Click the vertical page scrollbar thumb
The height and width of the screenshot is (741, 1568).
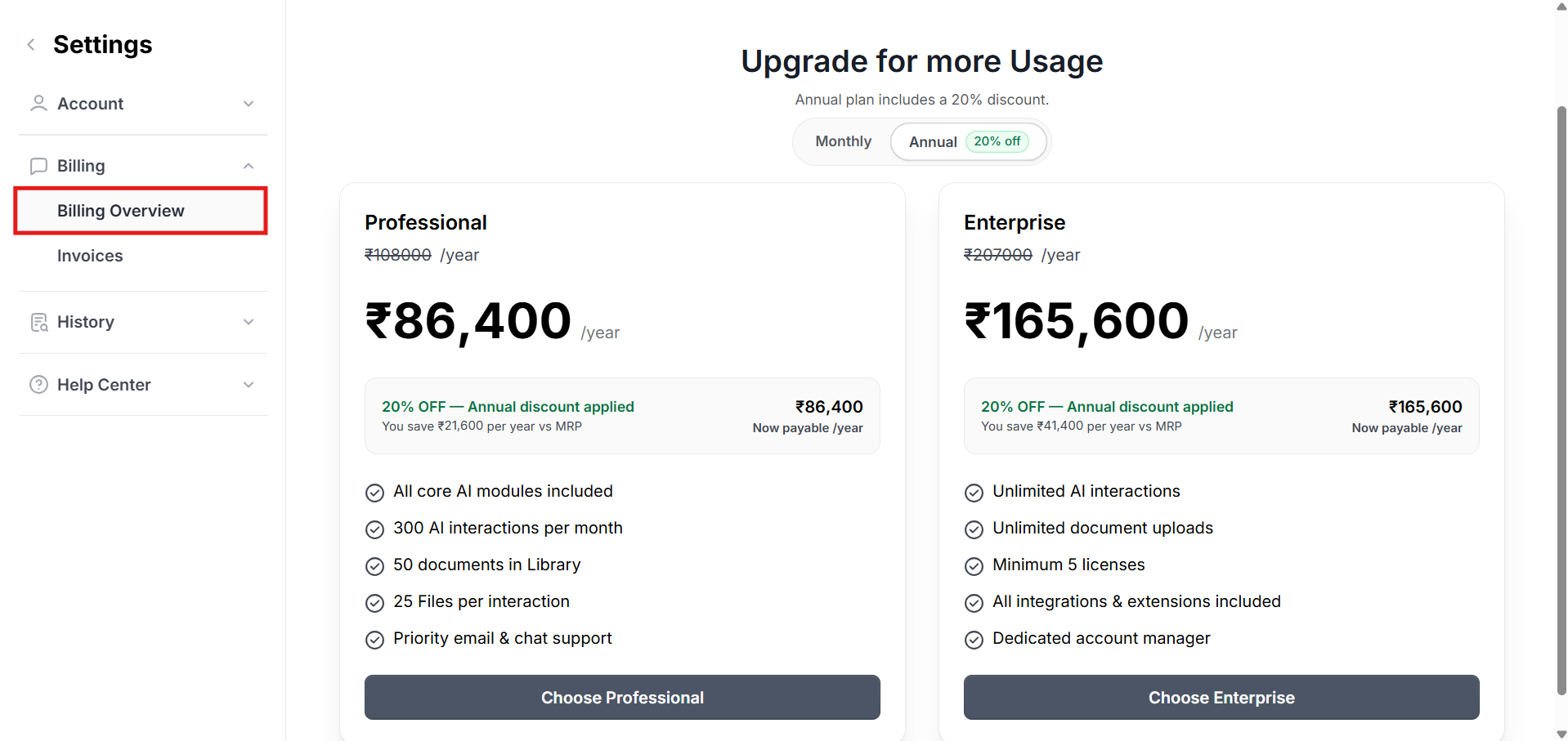[x=1561, y=400]
